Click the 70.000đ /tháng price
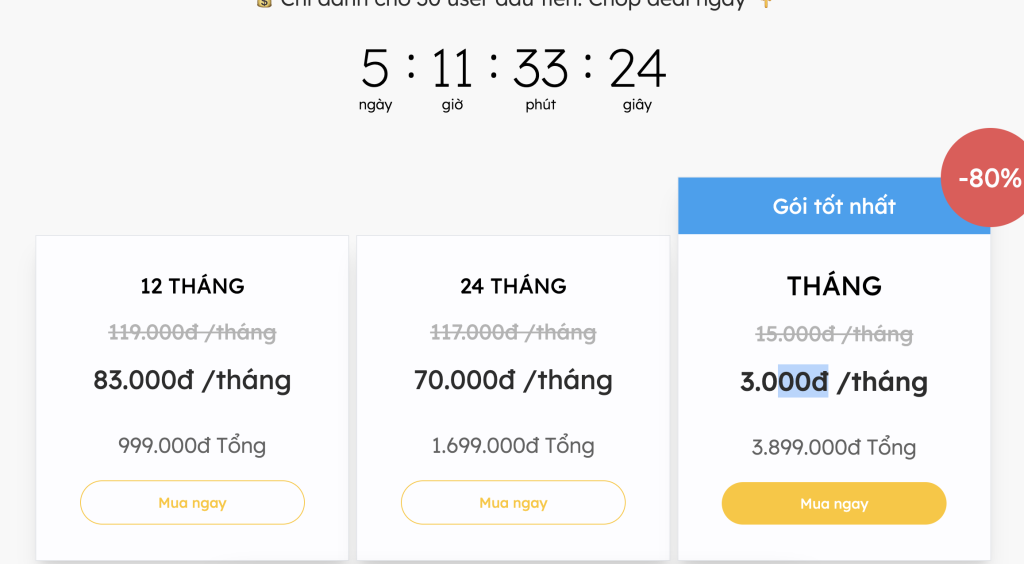The width and height of the screenshot is (1024, 564). click(513, 380)
